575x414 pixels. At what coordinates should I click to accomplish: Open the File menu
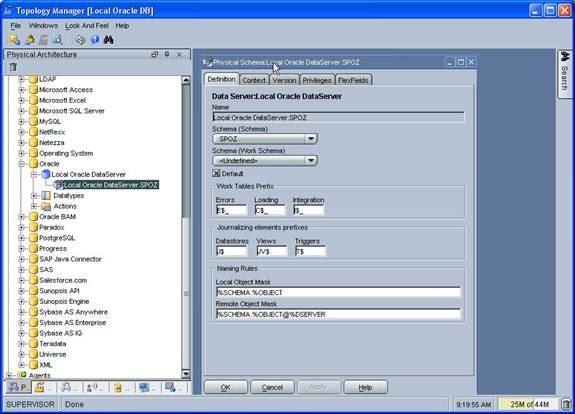(15, 26)
